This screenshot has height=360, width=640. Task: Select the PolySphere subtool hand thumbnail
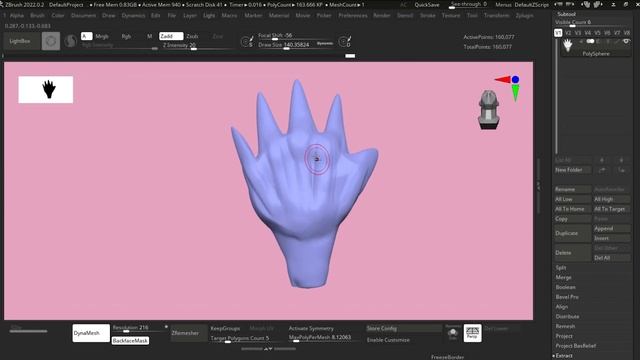(x=568, y=45)
